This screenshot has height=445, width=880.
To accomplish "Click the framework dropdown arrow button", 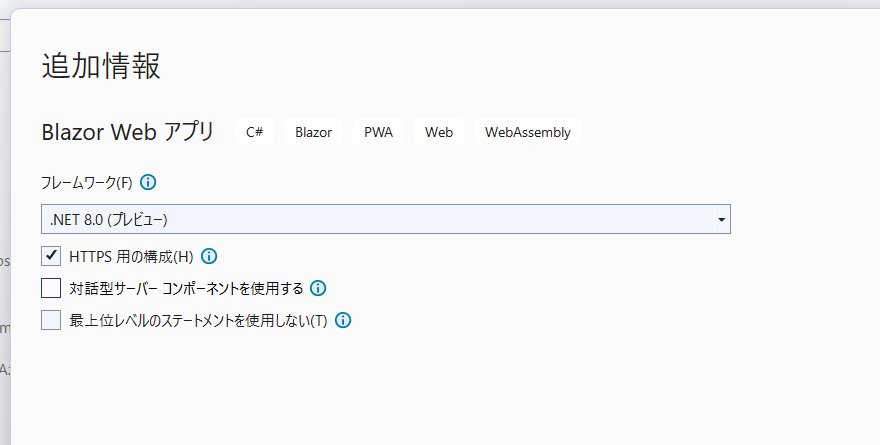I will point(722,219).
